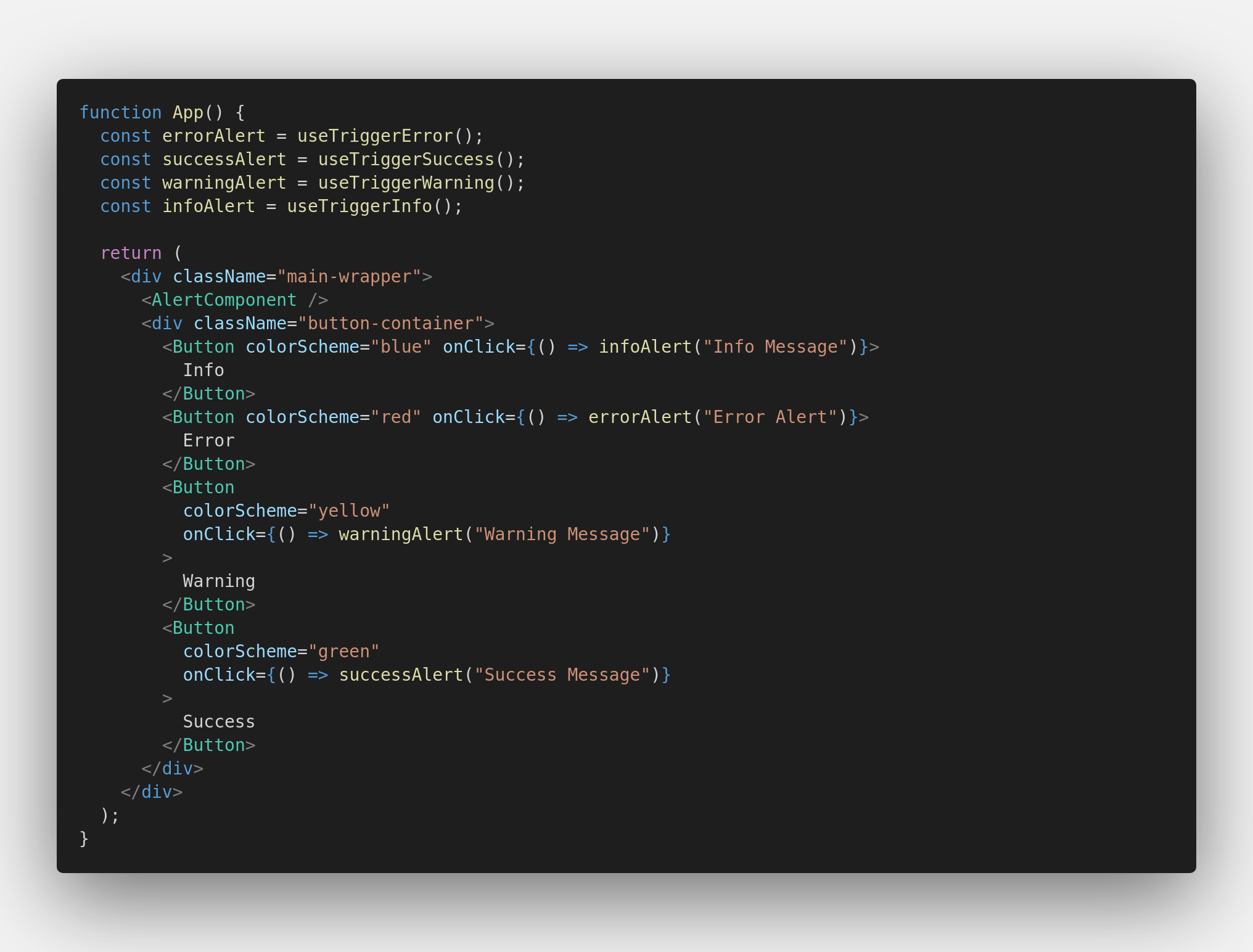This screenshot has height=952, width=1253.
Task: Click the 'return' keyword
Action: click(131, 253)
